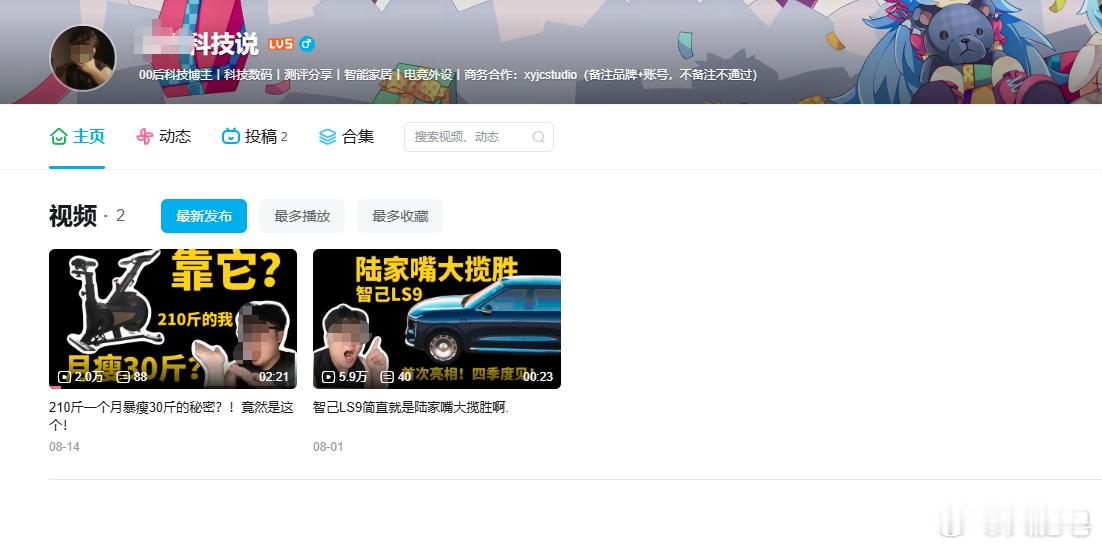The image size is (1102, 548).
Task: Click the pinwheel icon beside 动态
Action: (144, 136)
